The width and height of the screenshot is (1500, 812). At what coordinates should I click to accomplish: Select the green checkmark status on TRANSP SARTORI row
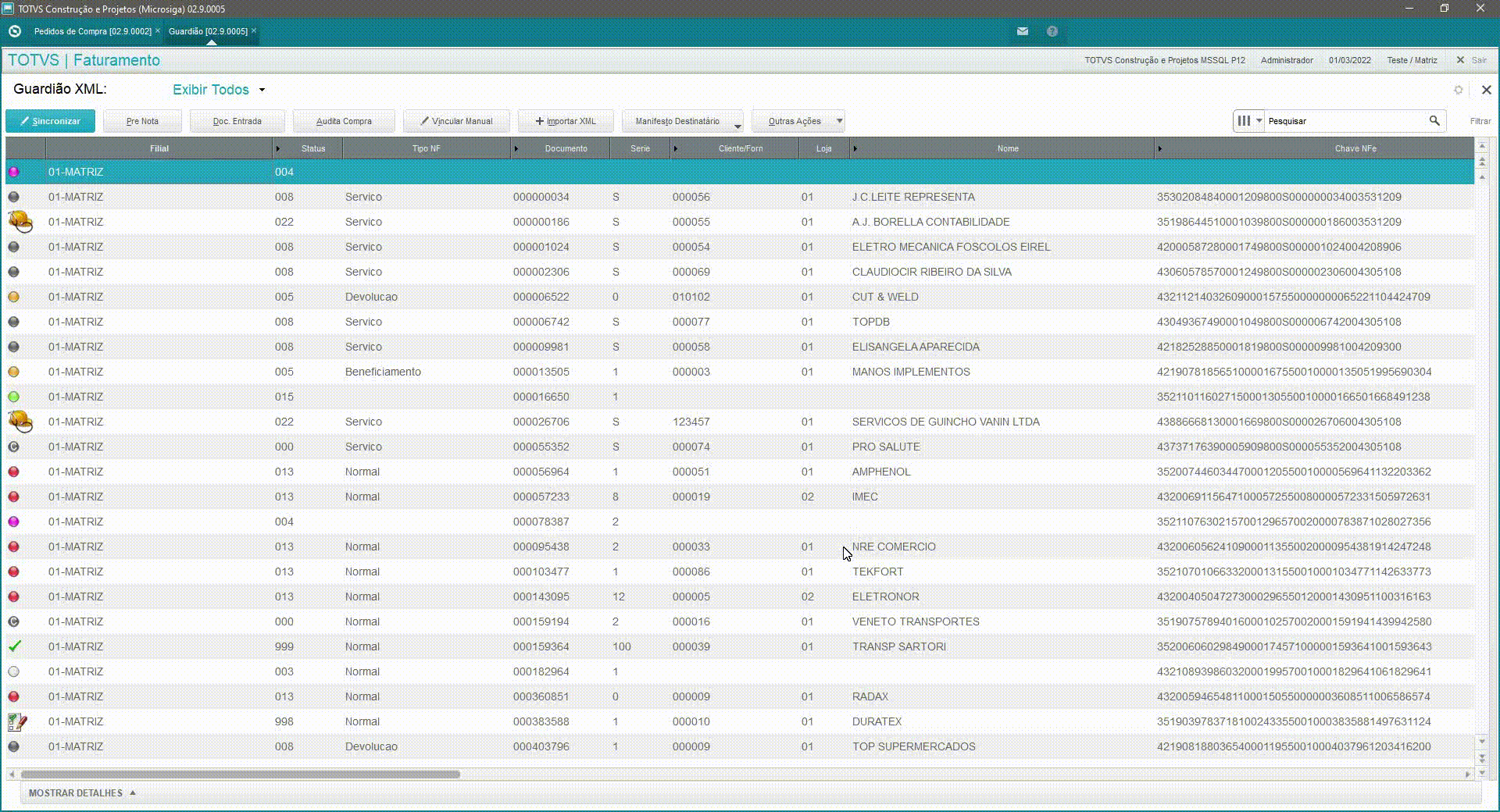[15, 646]
